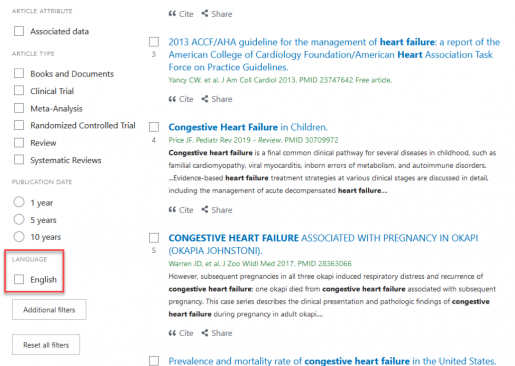Viewport: 515px width, 366px height.
Task: Open the Congestive Heart Failure in Children link
Action: (x=248, y=127)
